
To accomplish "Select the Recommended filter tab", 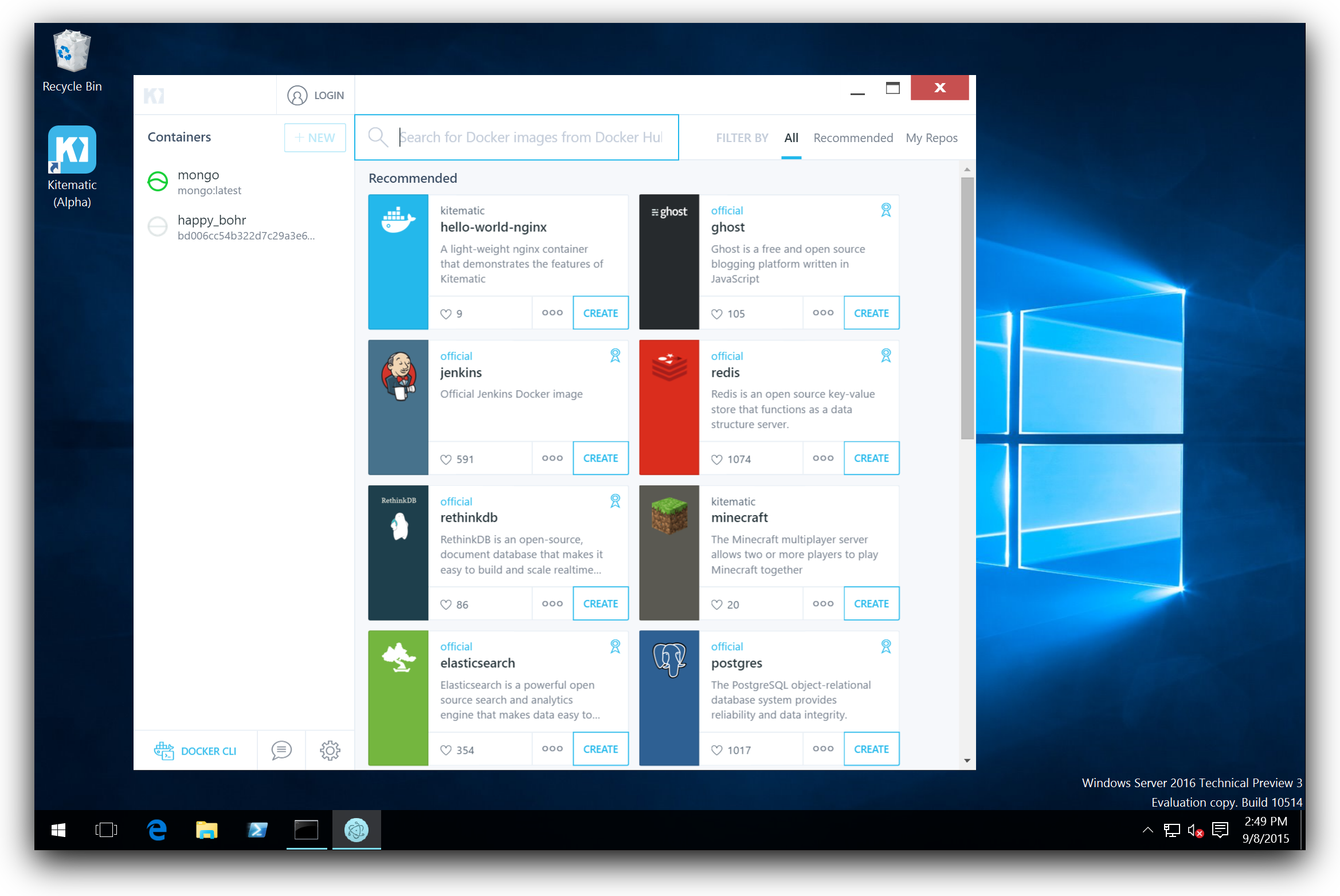I will [852, 138].
